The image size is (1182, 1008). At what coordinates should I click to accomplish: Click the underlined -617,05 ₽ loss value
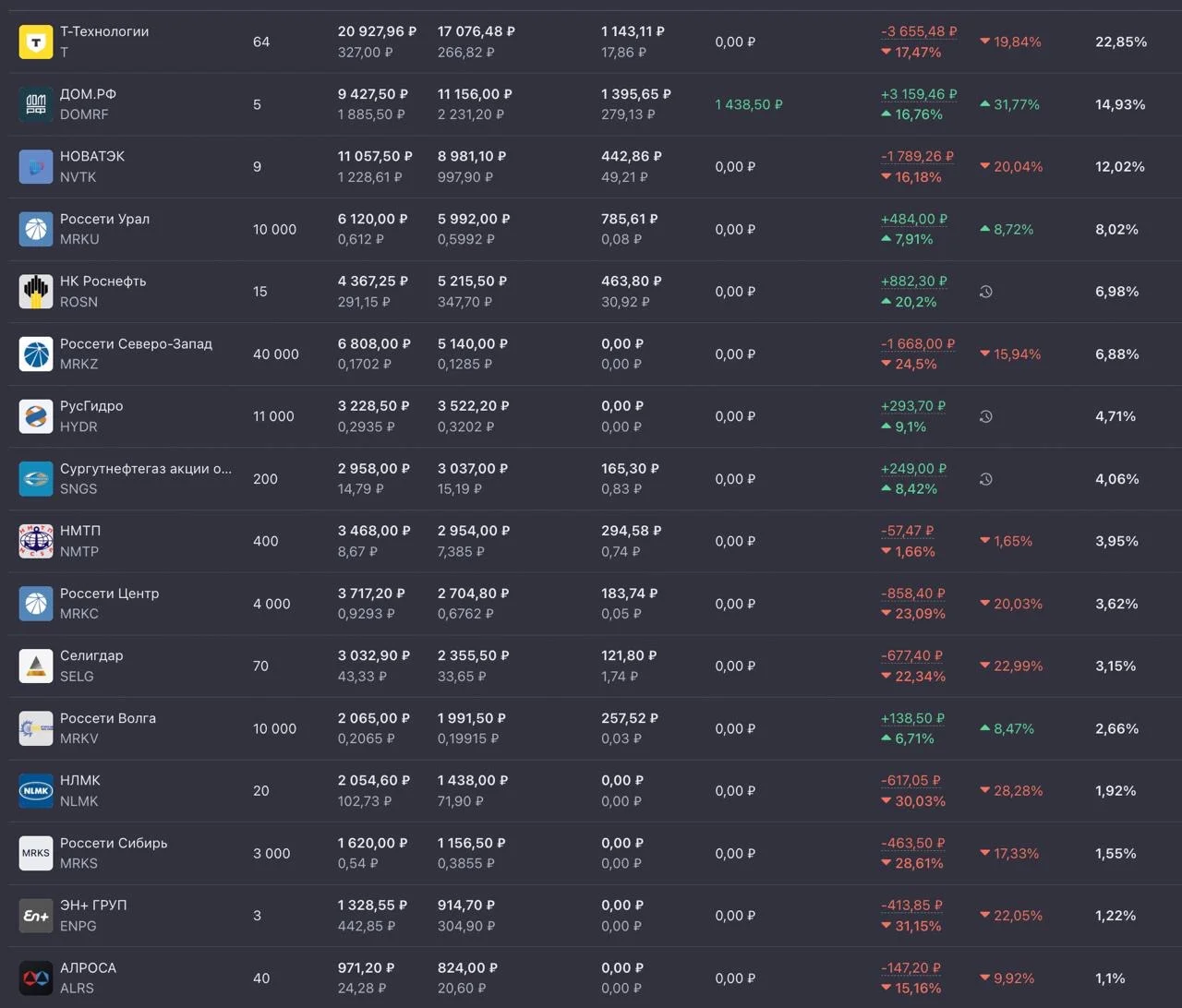911,780
